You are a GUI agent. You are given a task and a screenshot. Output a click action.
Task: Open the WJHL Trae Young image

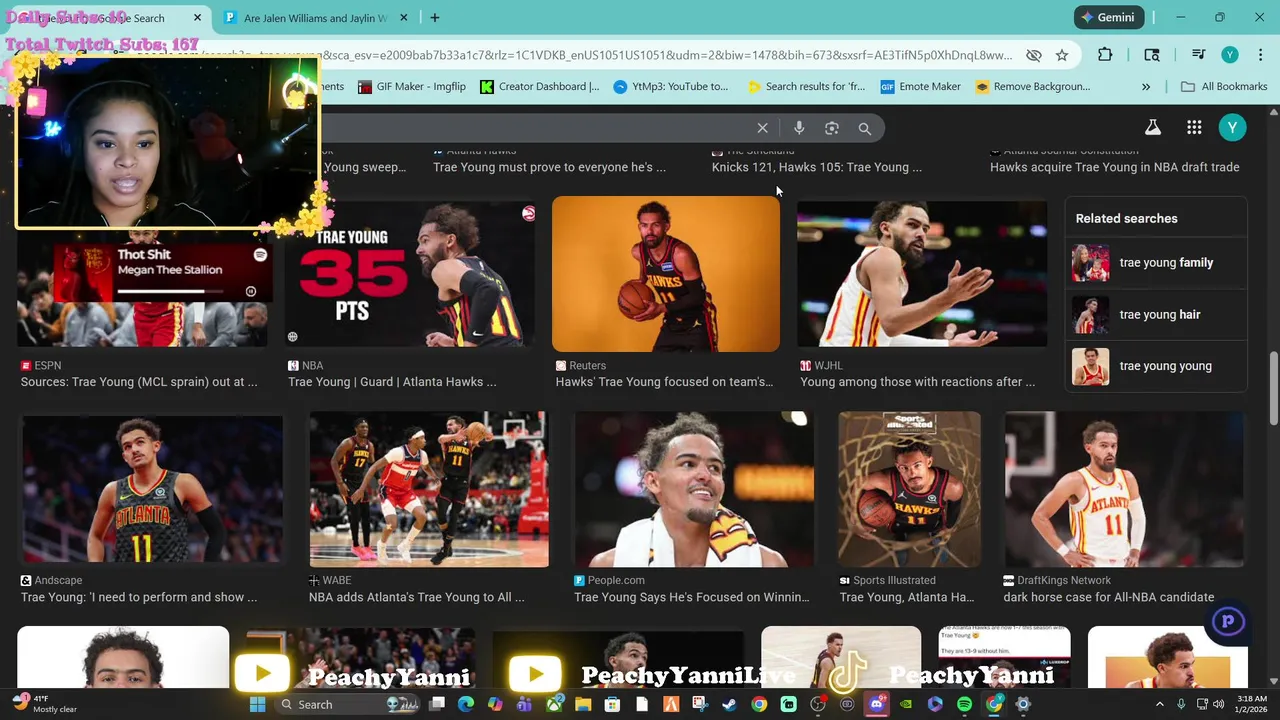pos(922,274)
